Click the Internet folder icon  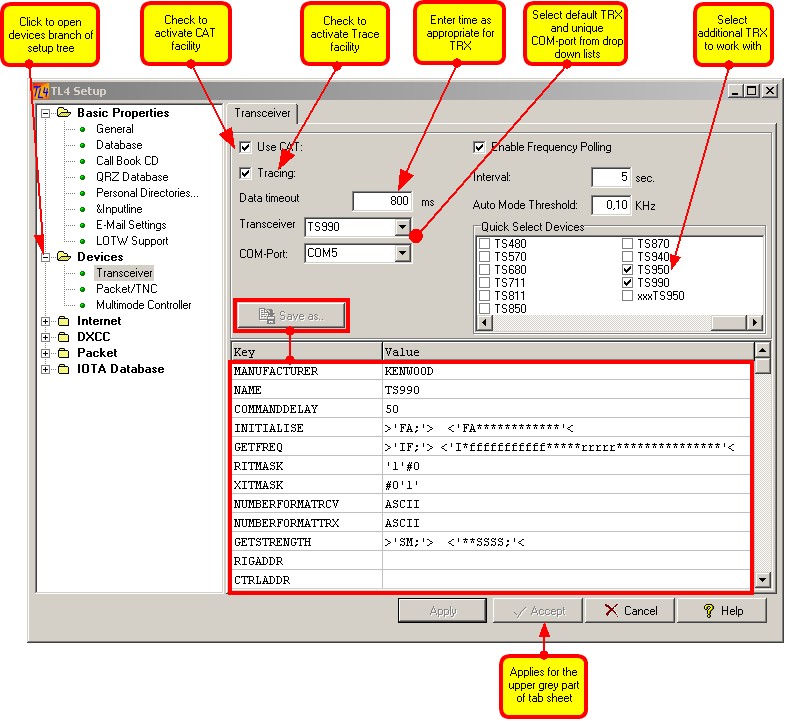click(x=63, y=321)
